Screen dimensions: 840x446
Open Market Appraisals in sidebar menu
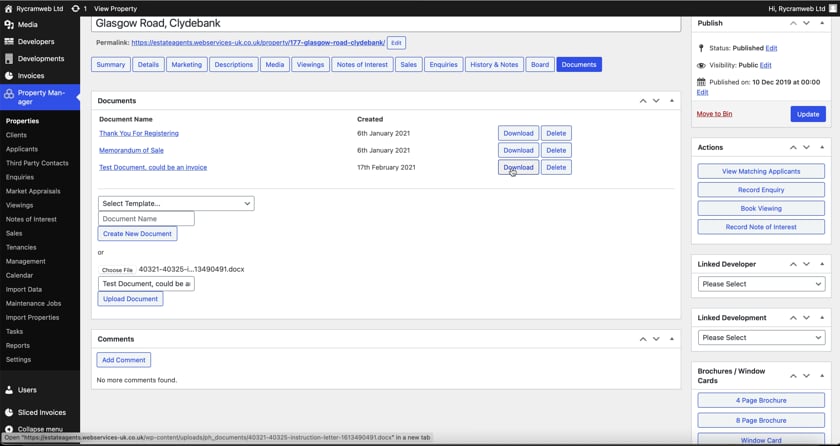(x=33, y=191)
